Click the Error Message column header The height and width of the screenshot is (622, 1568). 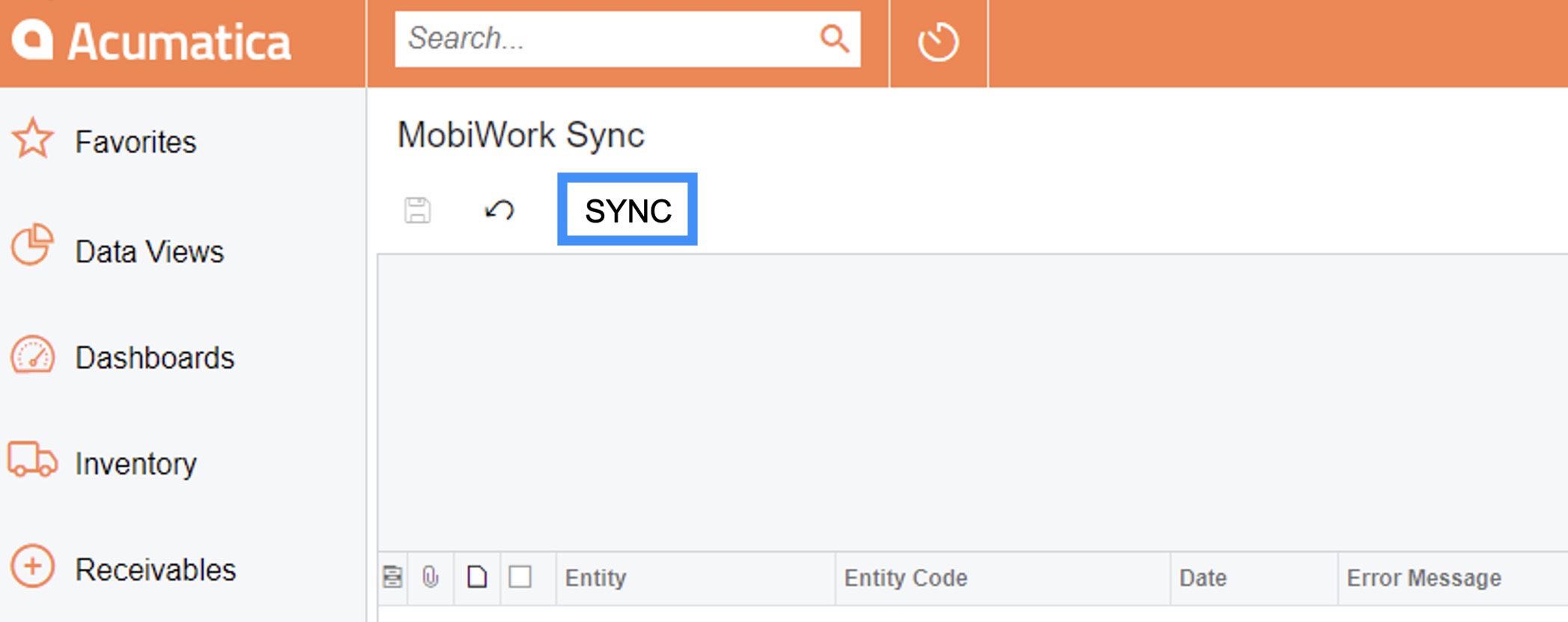pyautogui.click(x=1423, y=578)
